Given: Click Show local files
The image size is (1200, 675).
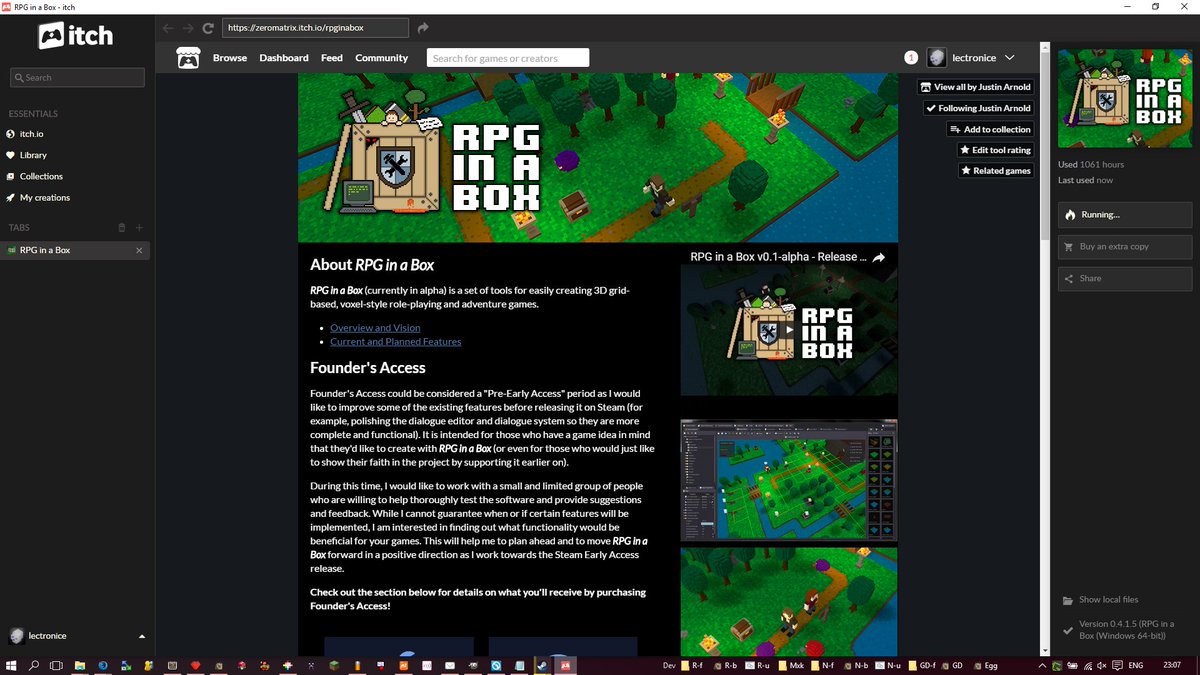Looking at the screenshot, I should (x=1100, y=600).
